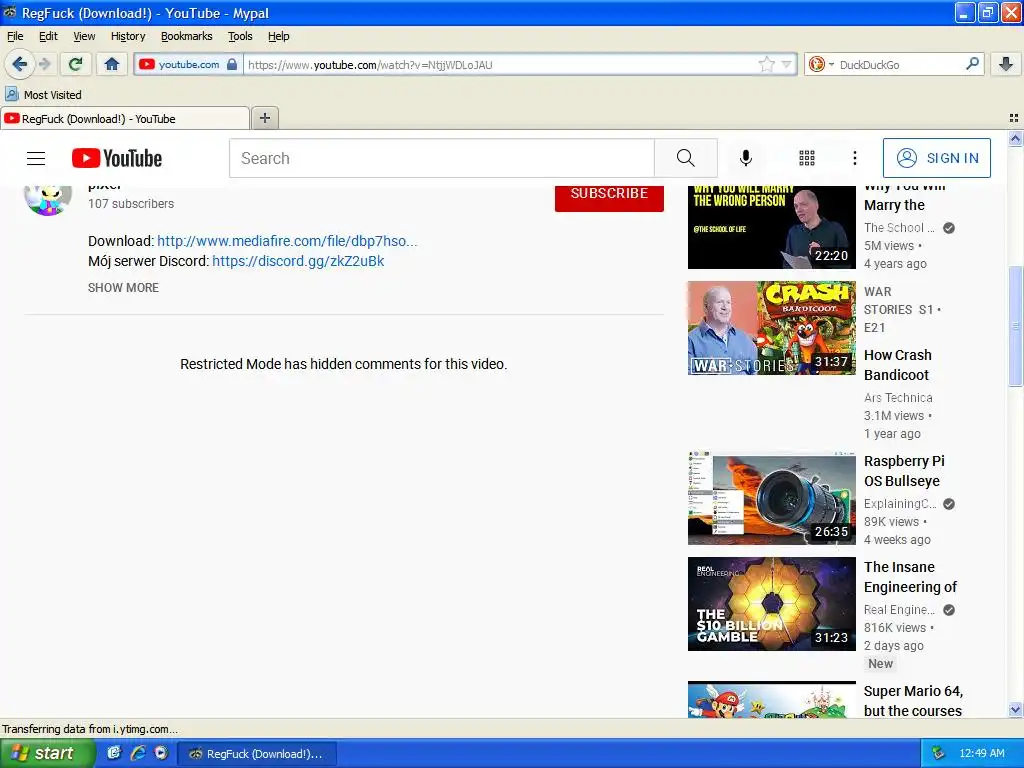Open YouTube settings three-dot menu

point(854,158)
